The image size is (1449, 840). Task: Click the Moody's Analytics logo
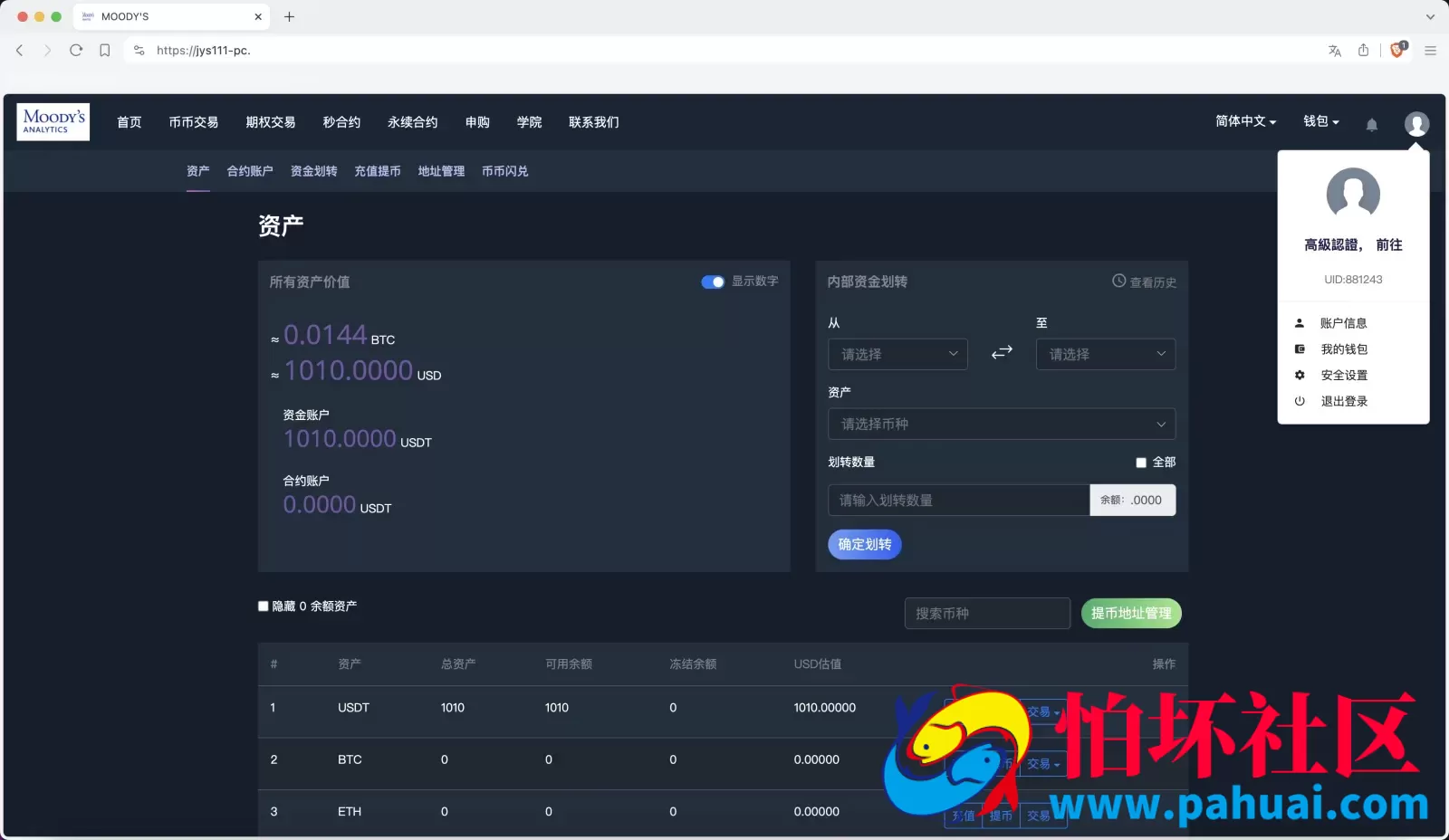pyautogui.click(x=53, y=121)
